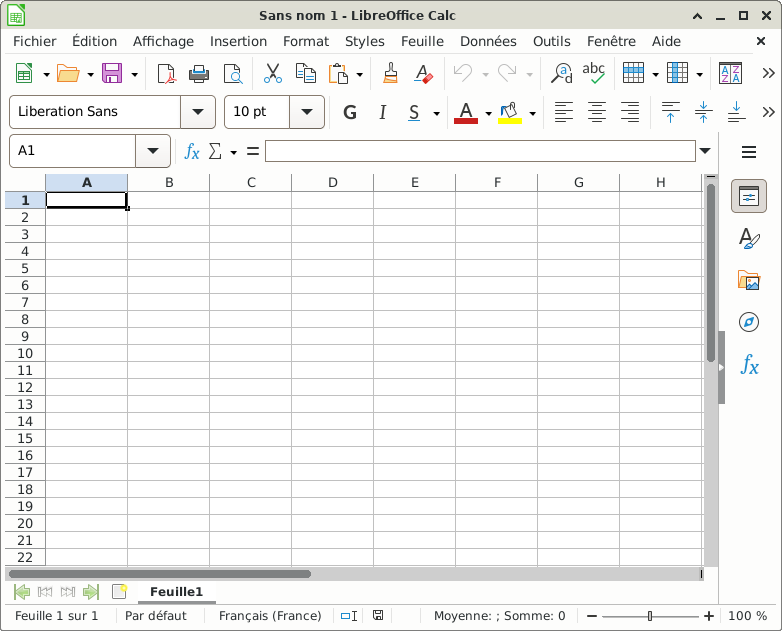This screenshot has height=631, width=782.
Task: Open a file with the folder icon
Action: point(68,74)
